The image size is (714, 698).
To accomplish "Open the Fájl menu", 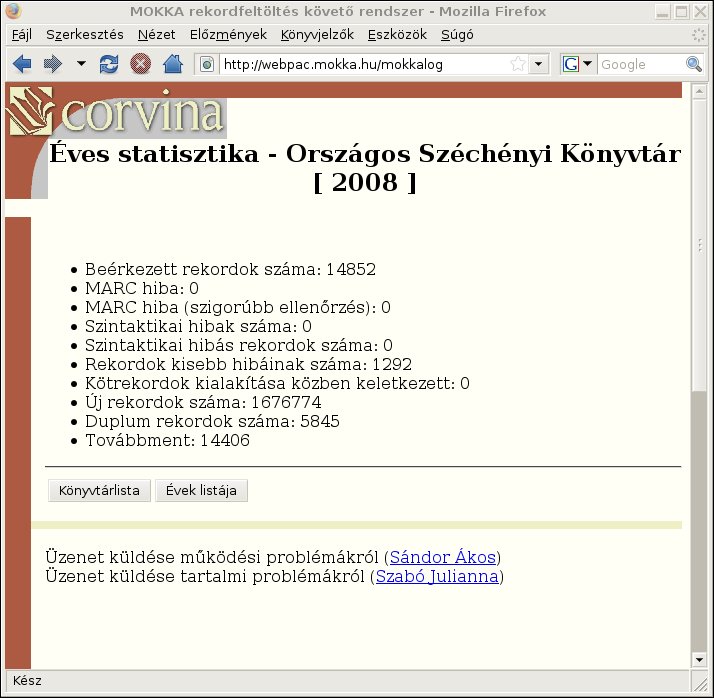I will click(x=22, y=35).
